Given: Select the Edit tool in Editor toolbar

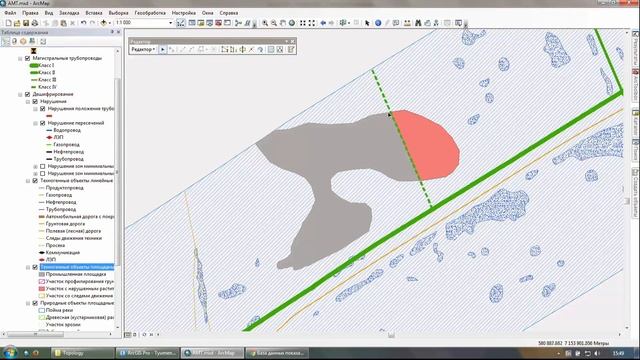Looking at the screenshot, I should (162, 49).
